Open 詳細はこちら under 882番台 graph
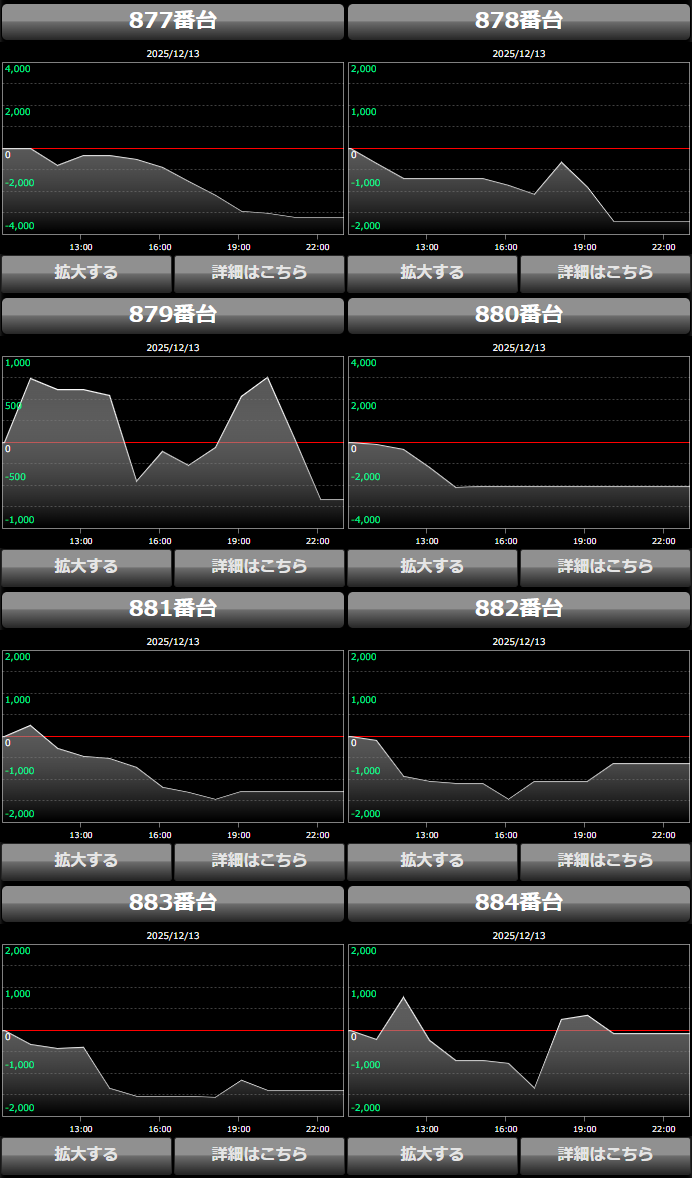Image resolution: width=692 pixels, height=1178 pixels. pos(605,860)
